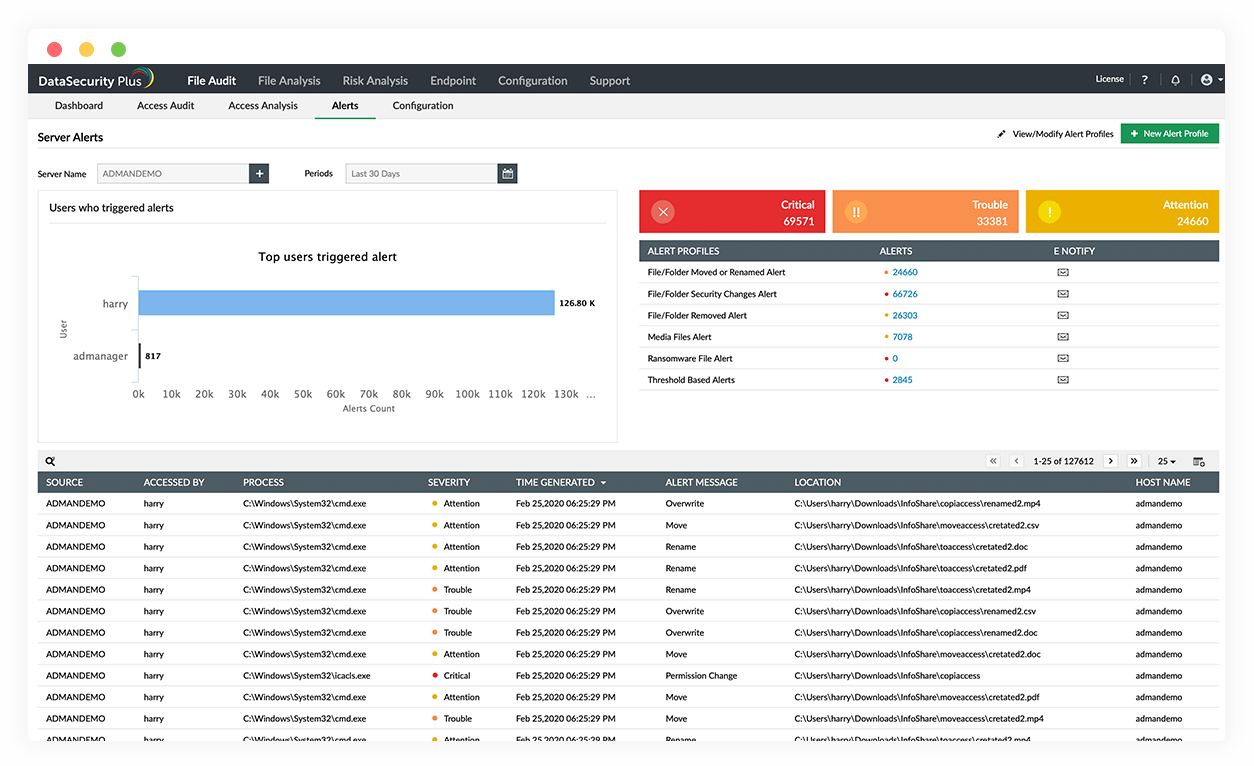Click the Critical severity row cell
Screen dimensions: 1254x766
tap(451, 676)
